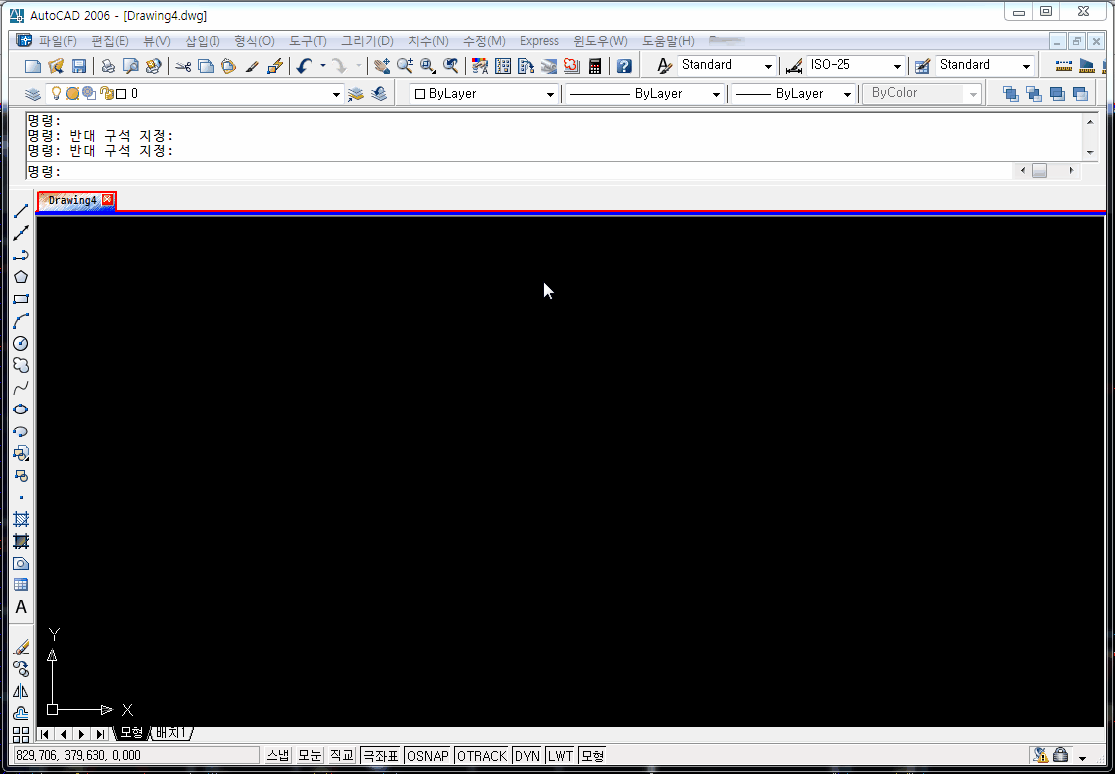Click the Cut scissors icon
The image size is (1115, 774).
point(183,66)
